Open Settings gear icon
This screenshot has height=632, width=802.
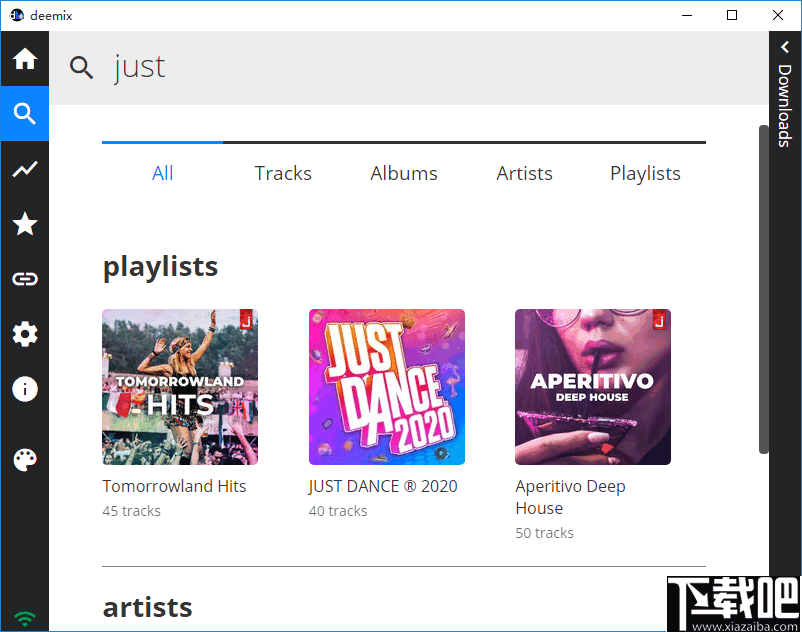pos(25,334)
